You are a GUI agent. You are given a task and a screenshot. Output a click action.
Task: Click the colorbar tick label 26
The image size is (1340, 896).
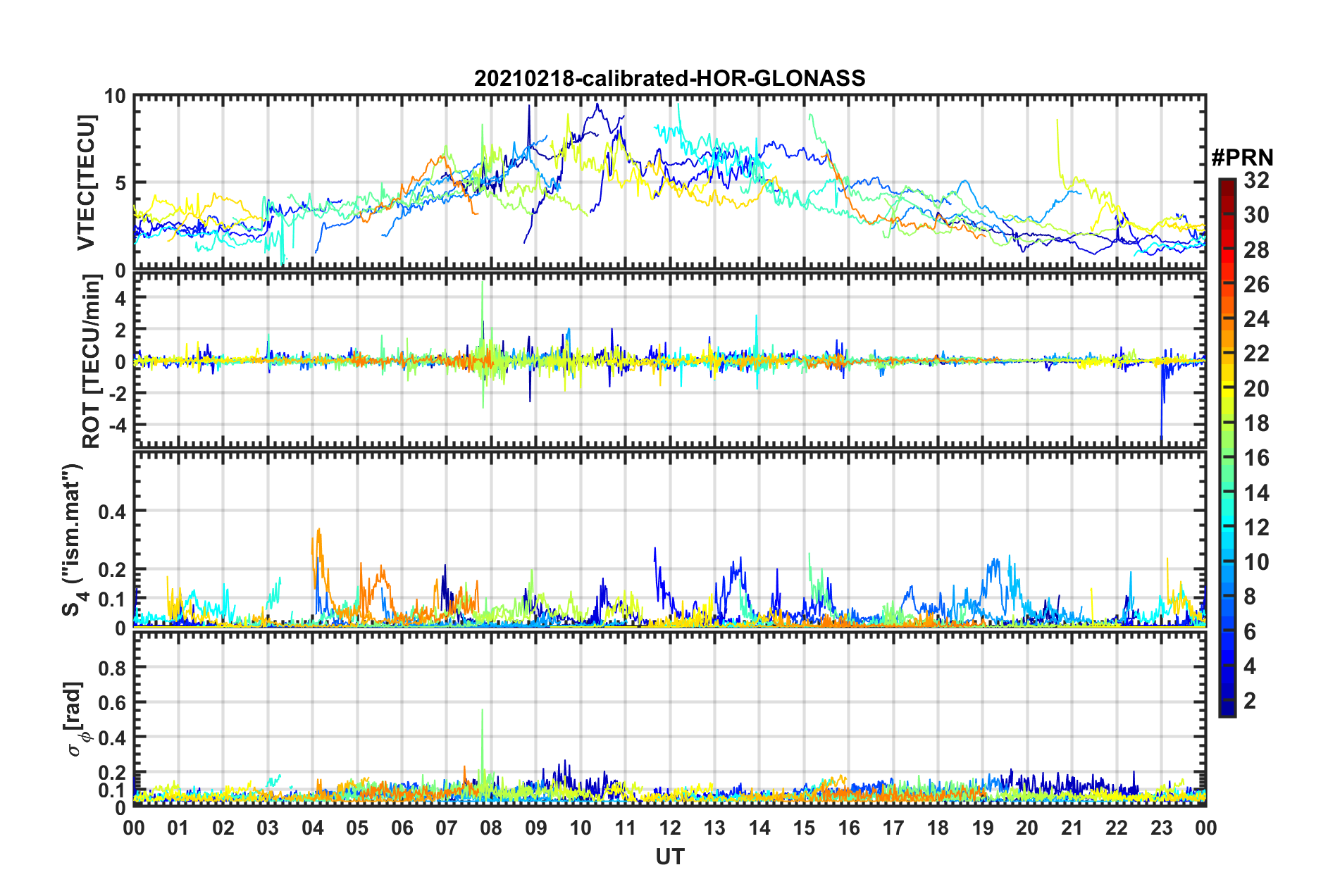1256,285
